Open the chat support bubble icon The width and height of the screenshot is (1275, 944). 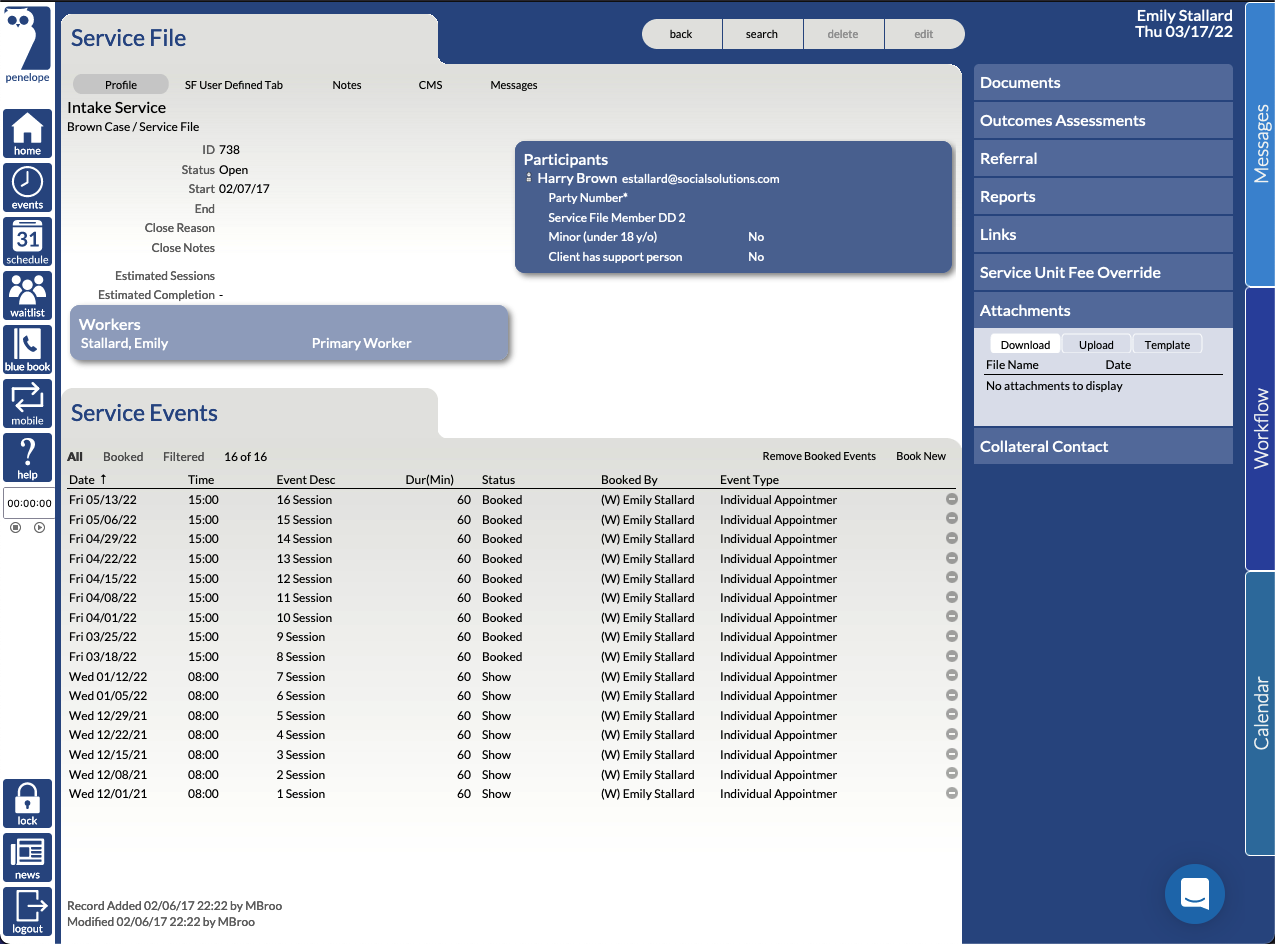tap(1195, 893)
